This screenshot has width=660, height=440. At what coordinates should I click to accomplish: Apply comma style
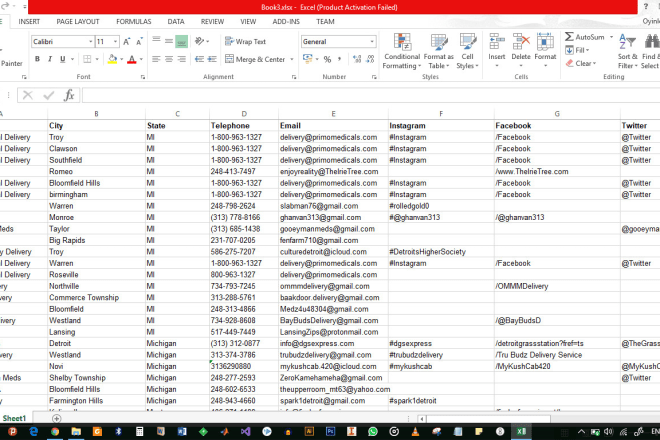point(339,59)
